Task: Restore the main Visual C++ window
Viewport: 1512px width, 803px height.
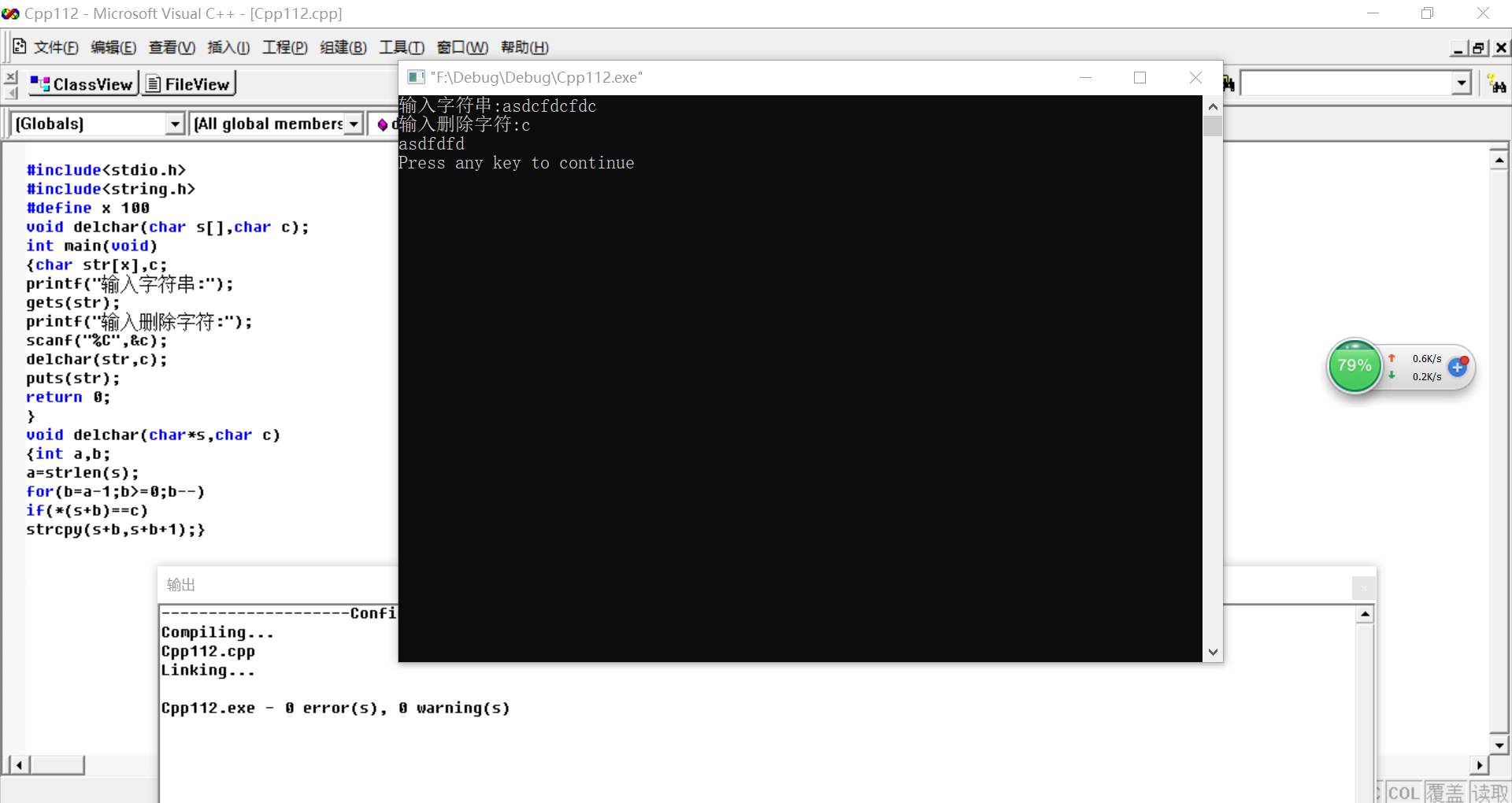Action: 1428,13
